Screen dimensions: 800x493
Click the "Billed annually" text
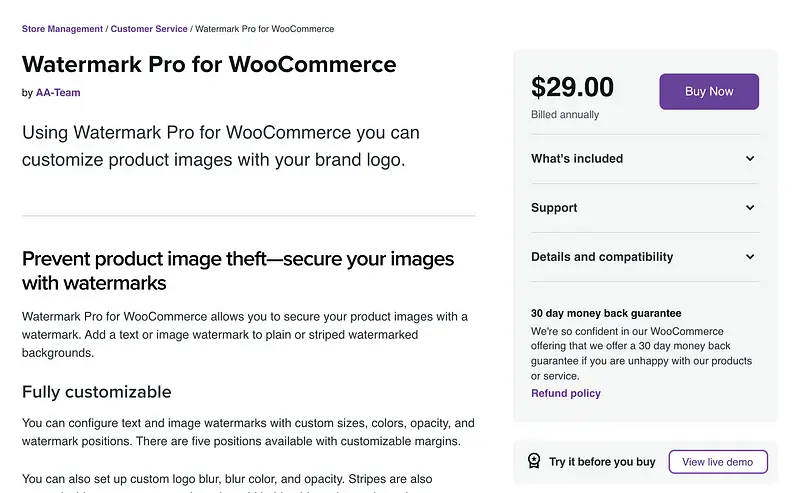tap(565, 115)
